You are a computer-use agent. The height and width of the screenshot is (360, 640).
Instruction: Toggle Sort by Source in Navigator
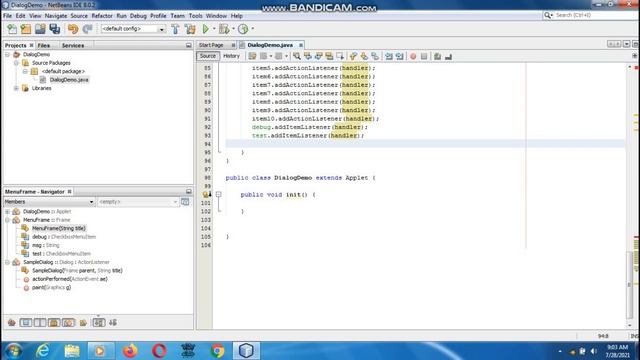pos(113,322)
